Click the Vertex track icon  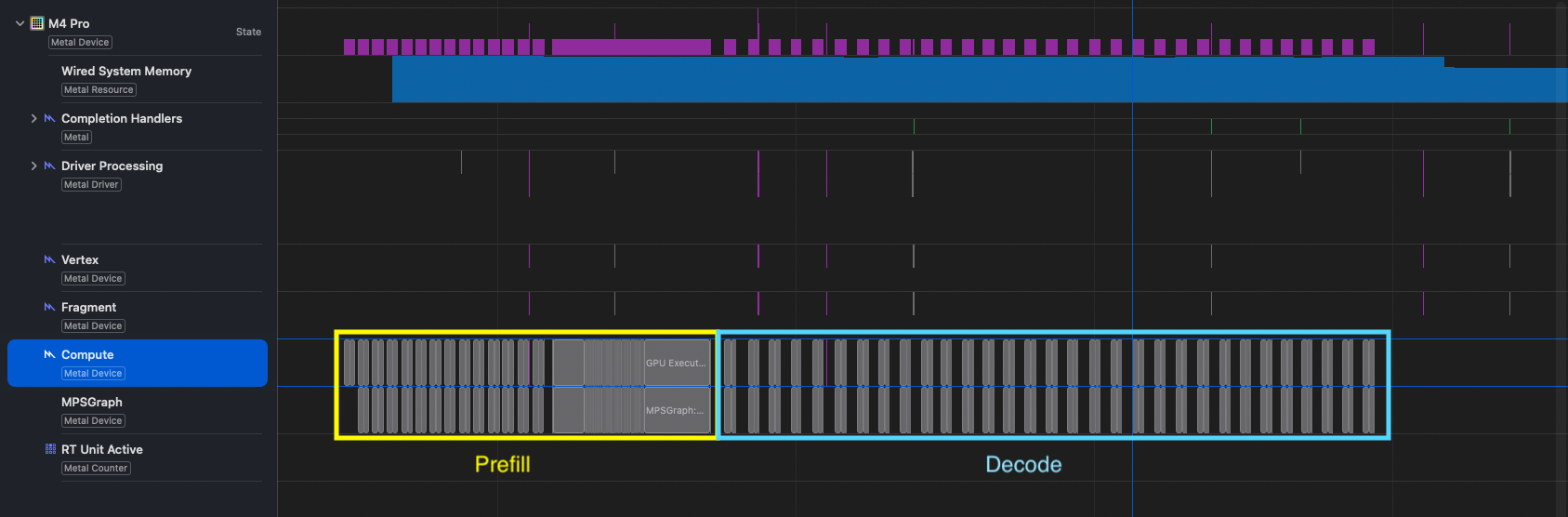[x=50, y=259]
